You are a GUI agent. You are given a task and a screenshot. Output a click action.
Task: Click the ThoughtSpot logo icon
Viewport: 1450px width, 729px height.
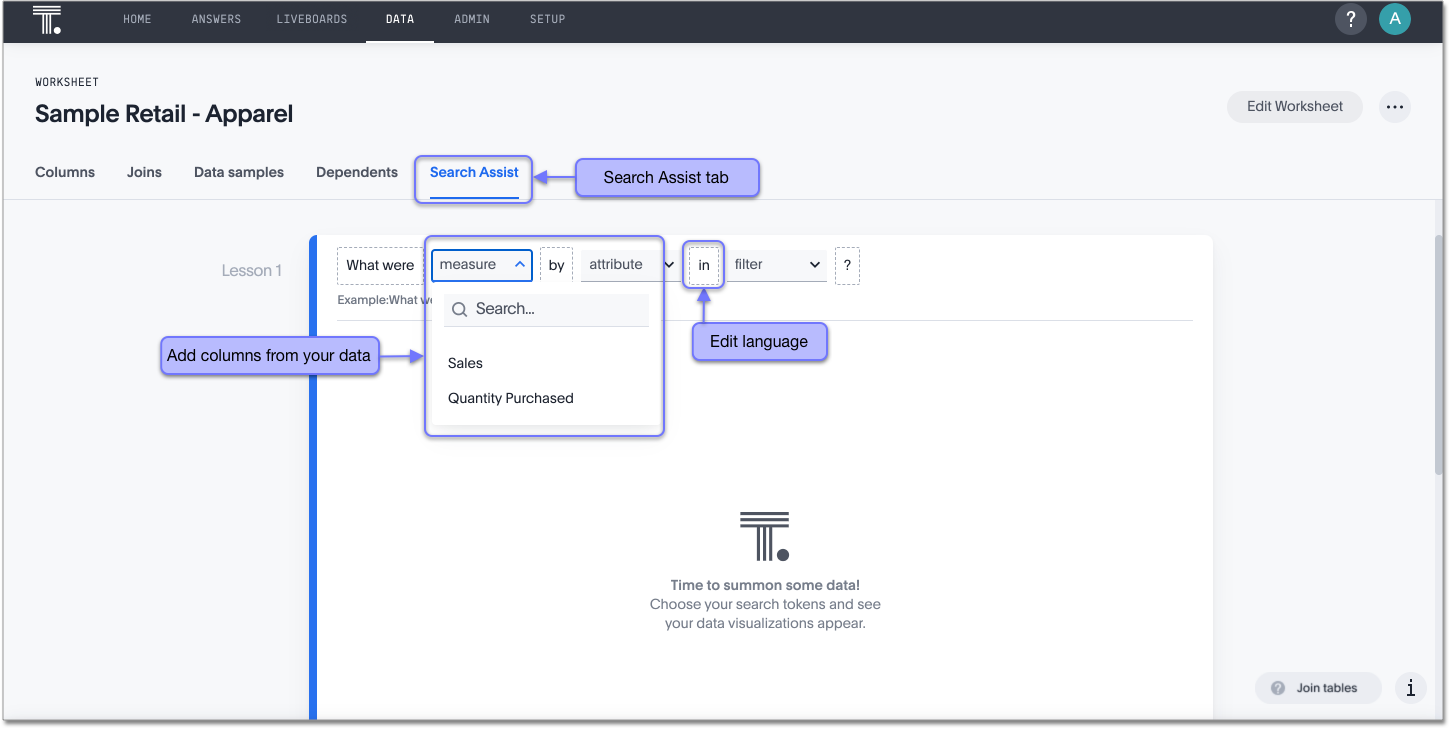(47, 19)
